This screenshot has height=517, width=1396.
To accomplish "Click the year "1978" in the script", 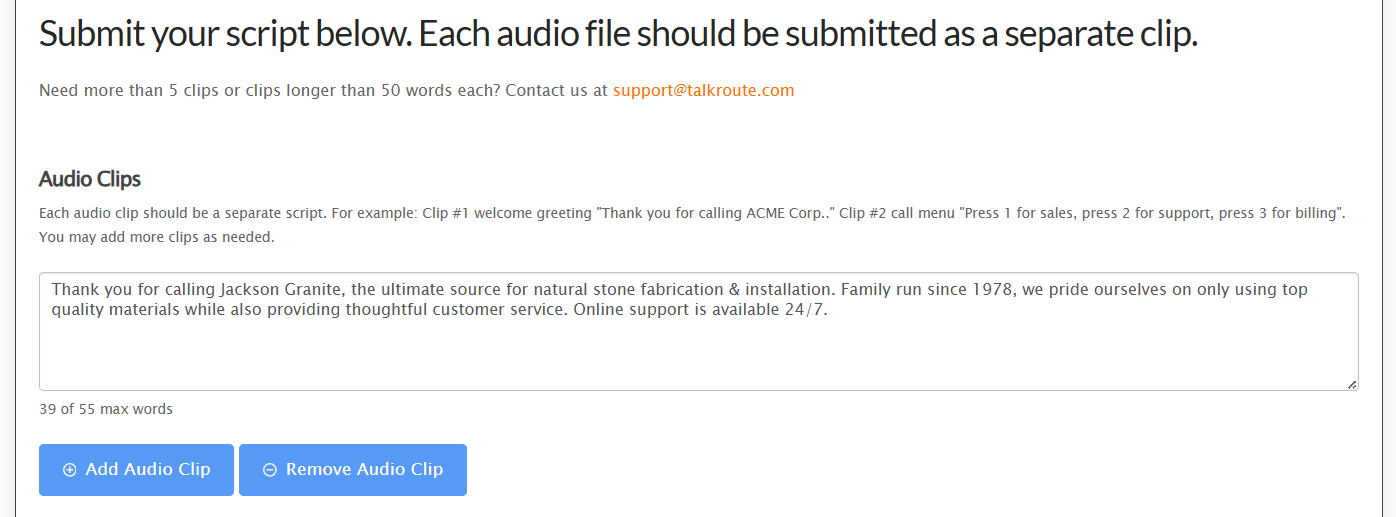I will point(995,290).
